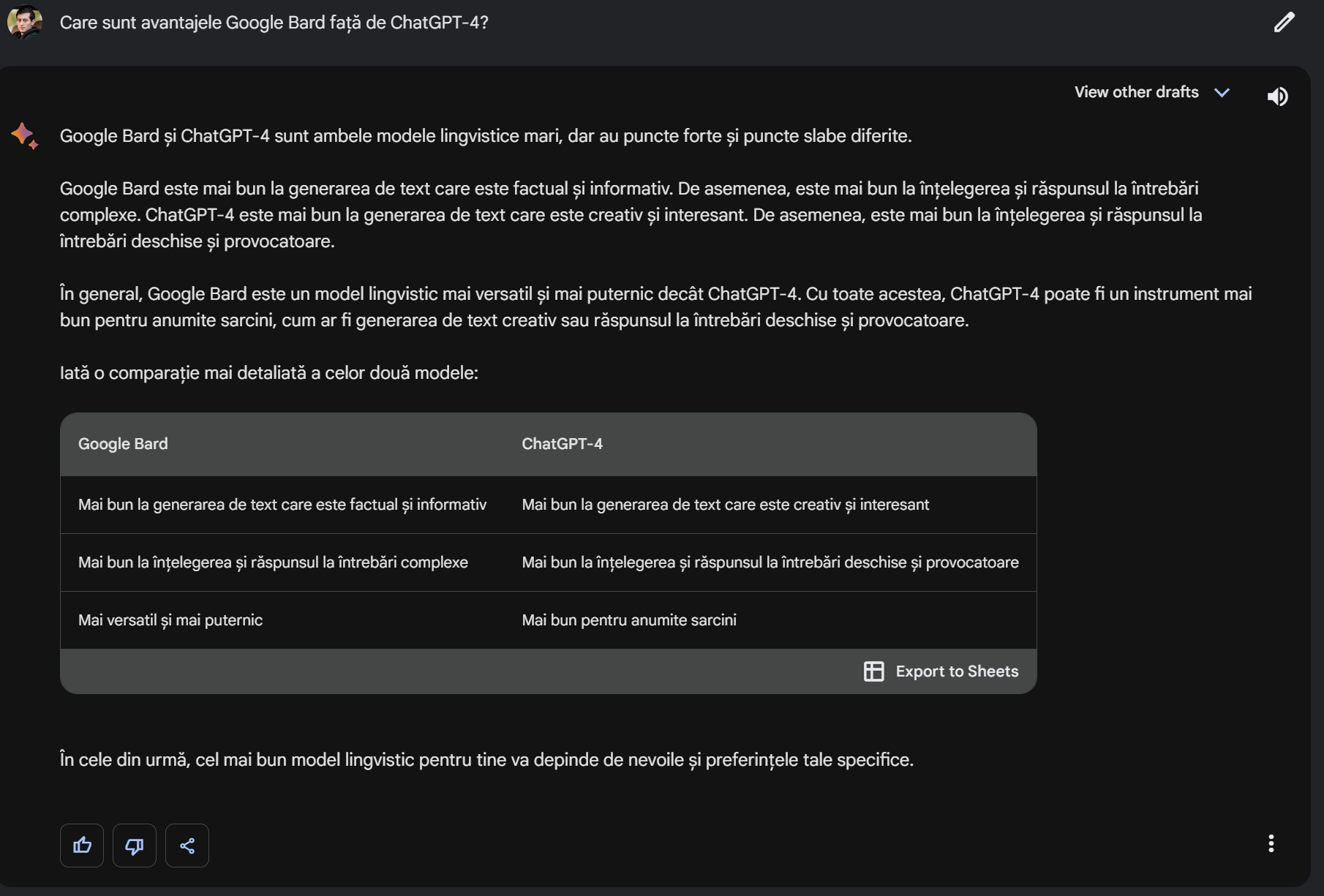Click the edit prompt pencil icon

1284,23
